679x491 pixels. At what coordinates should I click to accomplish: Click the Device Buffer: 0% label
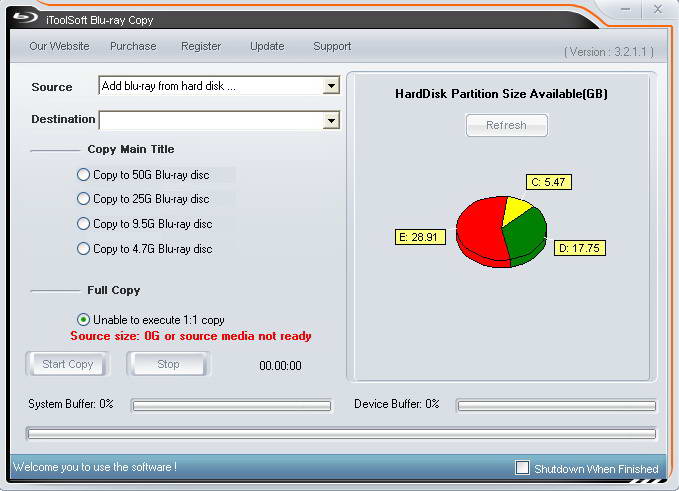click(x=397, y=404)
